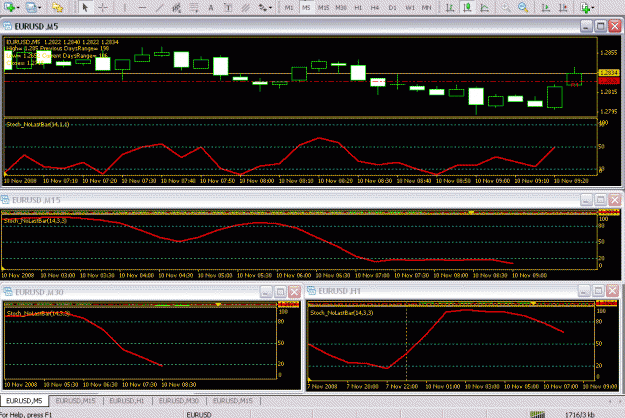Screen dimensions: 625x418
Task: Switch to the EURUSD,M5 chart tab
Action: pyautogui.click(x=24, y=400)
